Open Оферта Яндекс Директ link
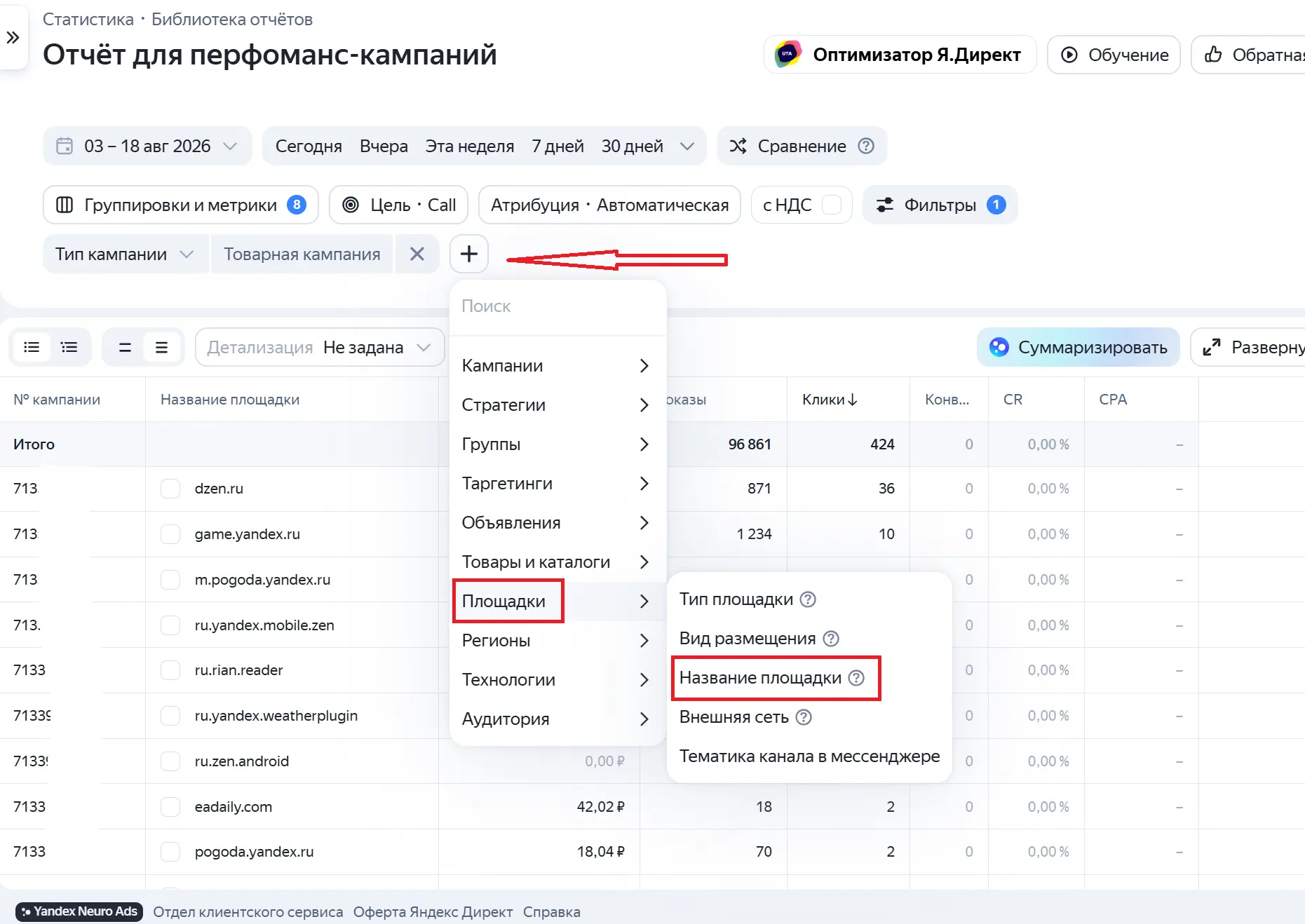1305x924 pixels. pos(433,912)
